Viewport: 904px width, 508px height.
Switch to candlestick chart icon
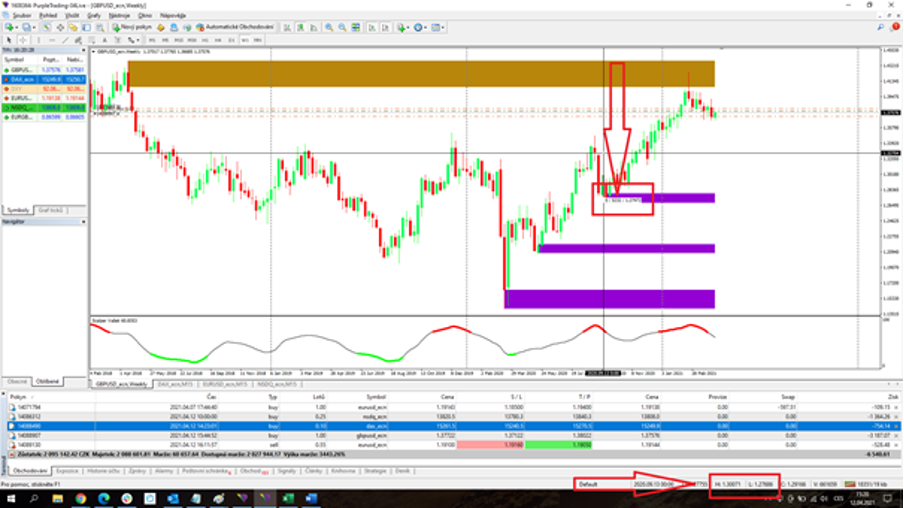300,27
